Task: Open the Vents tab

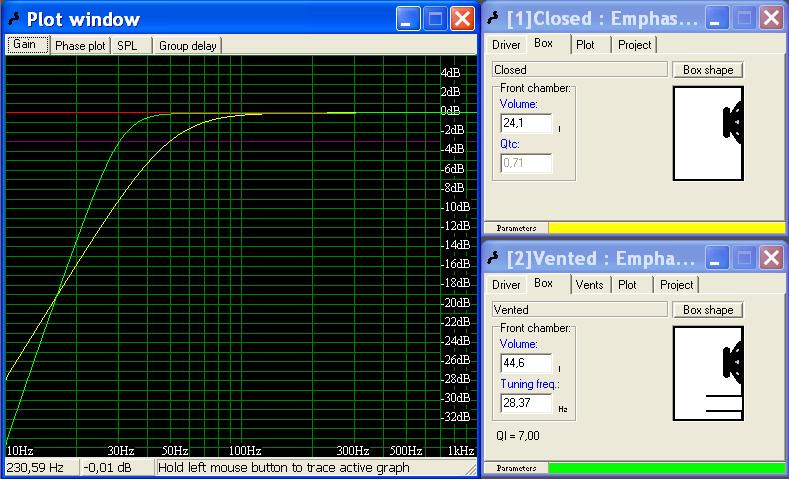Action: point(589,285)
